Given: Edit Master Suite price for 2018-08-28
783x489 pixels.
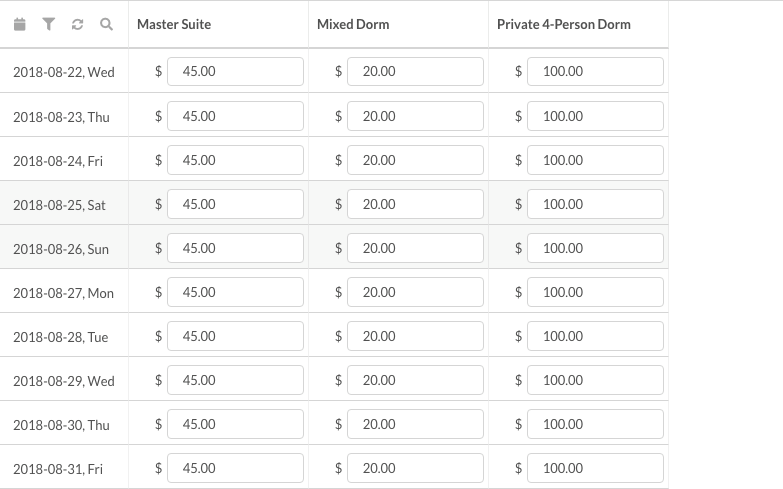Looking at the screenshot, I should pyautogui.click(x=235, y=336).
